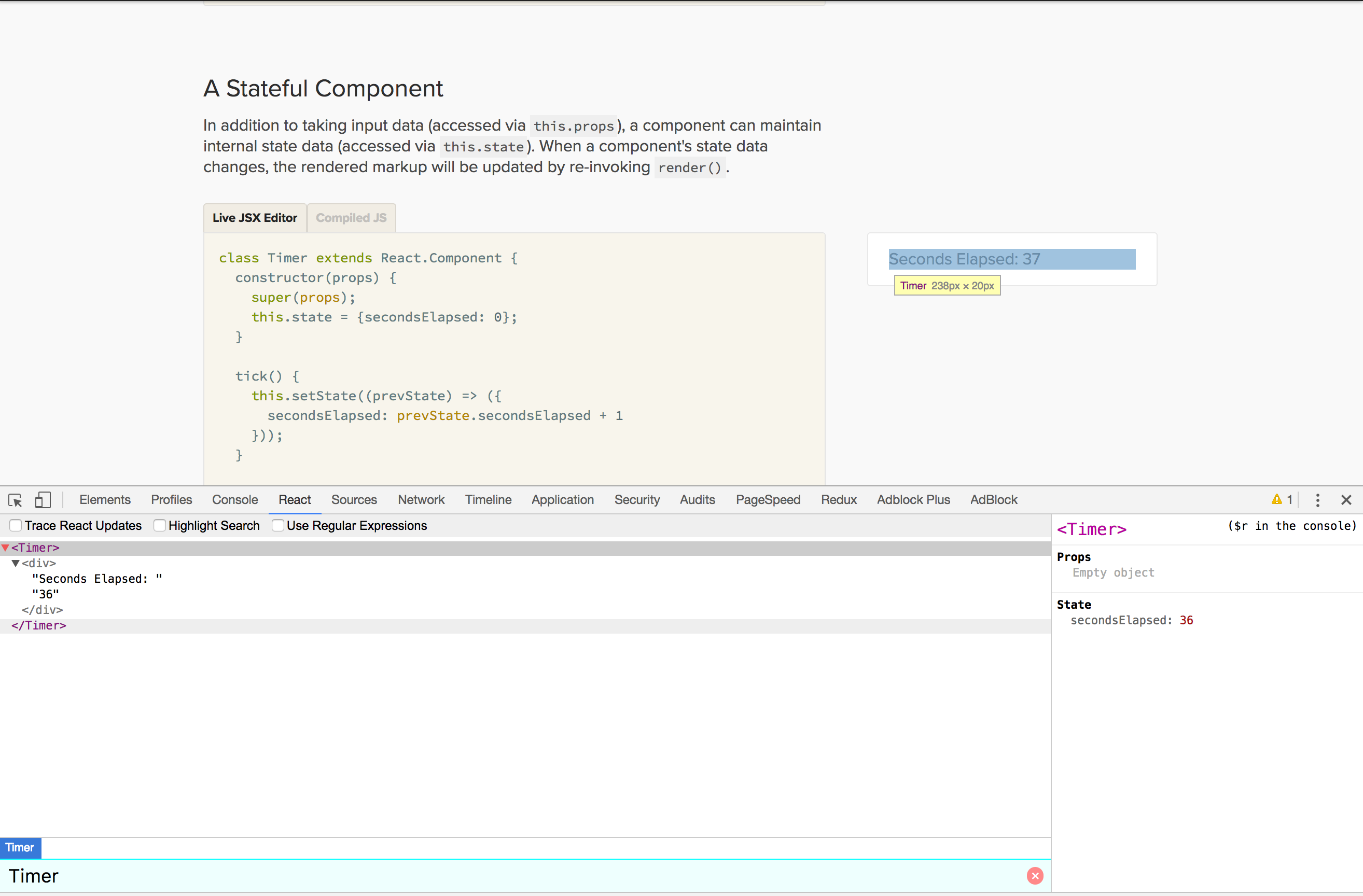Switch to the Compiled JS tab
Screen dimensions: 1363x896
tap(351, 218)
